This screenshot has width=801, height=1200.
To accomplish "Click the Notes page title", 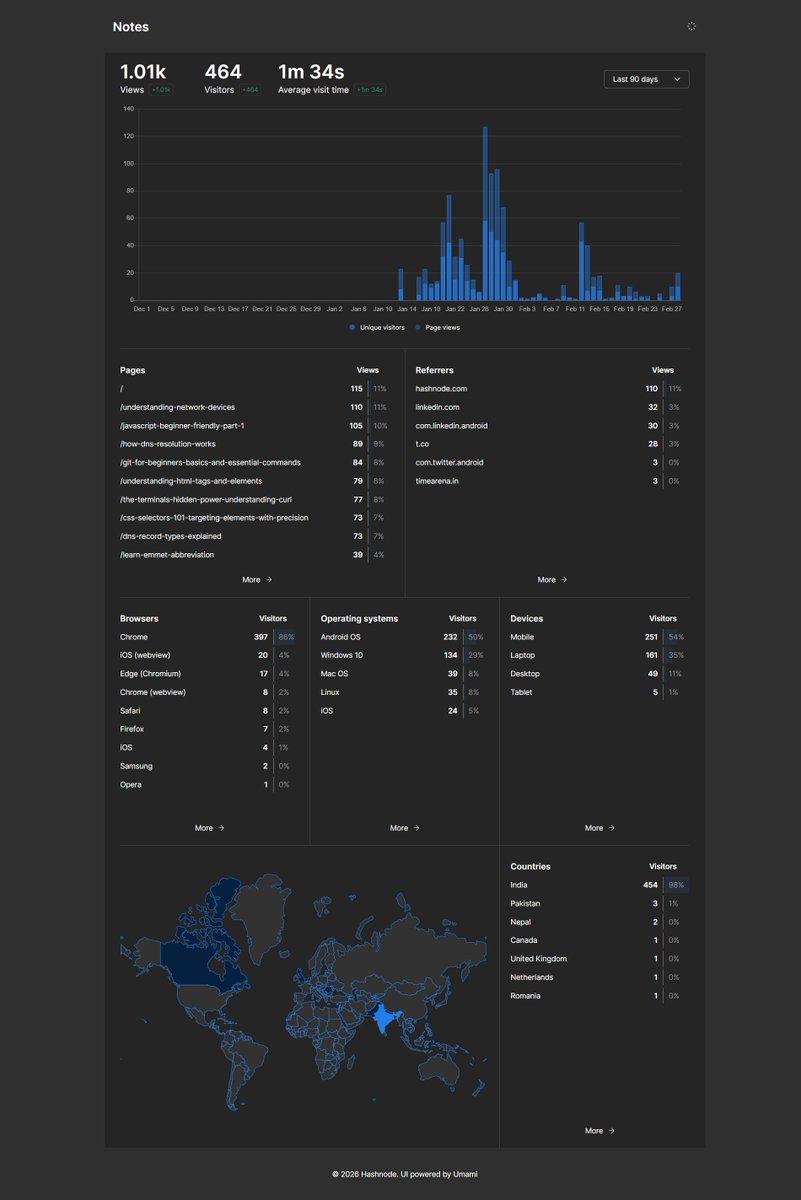I will pyautogui.click(x=131, y=27).
